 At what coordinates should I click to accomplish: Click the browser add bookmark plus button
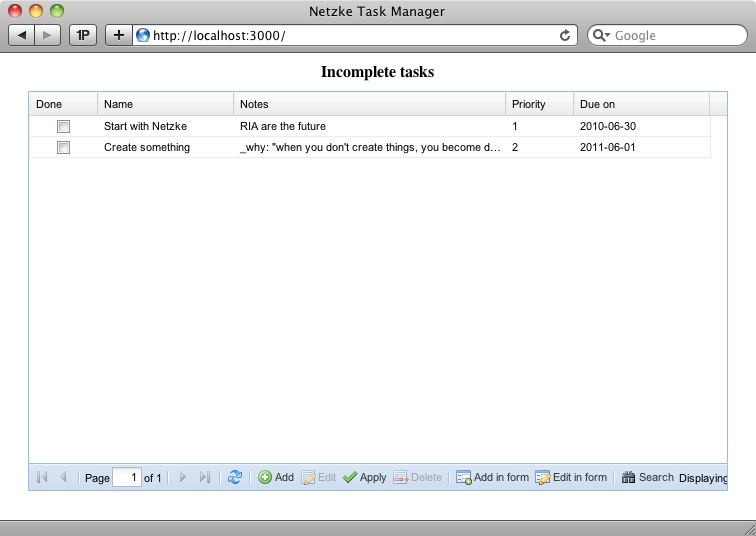pyautogui.click(x=118, y=35)
